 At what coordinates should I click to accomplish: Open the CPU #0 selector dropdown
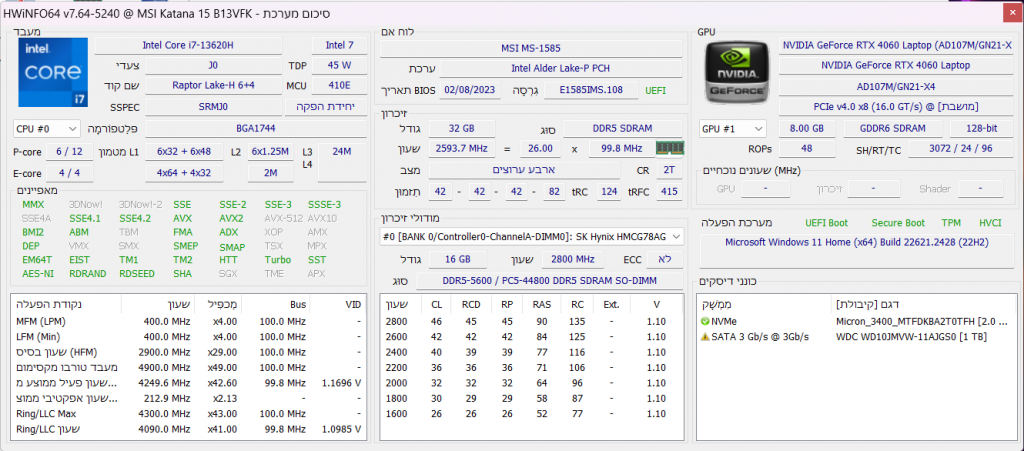point(46,129)
